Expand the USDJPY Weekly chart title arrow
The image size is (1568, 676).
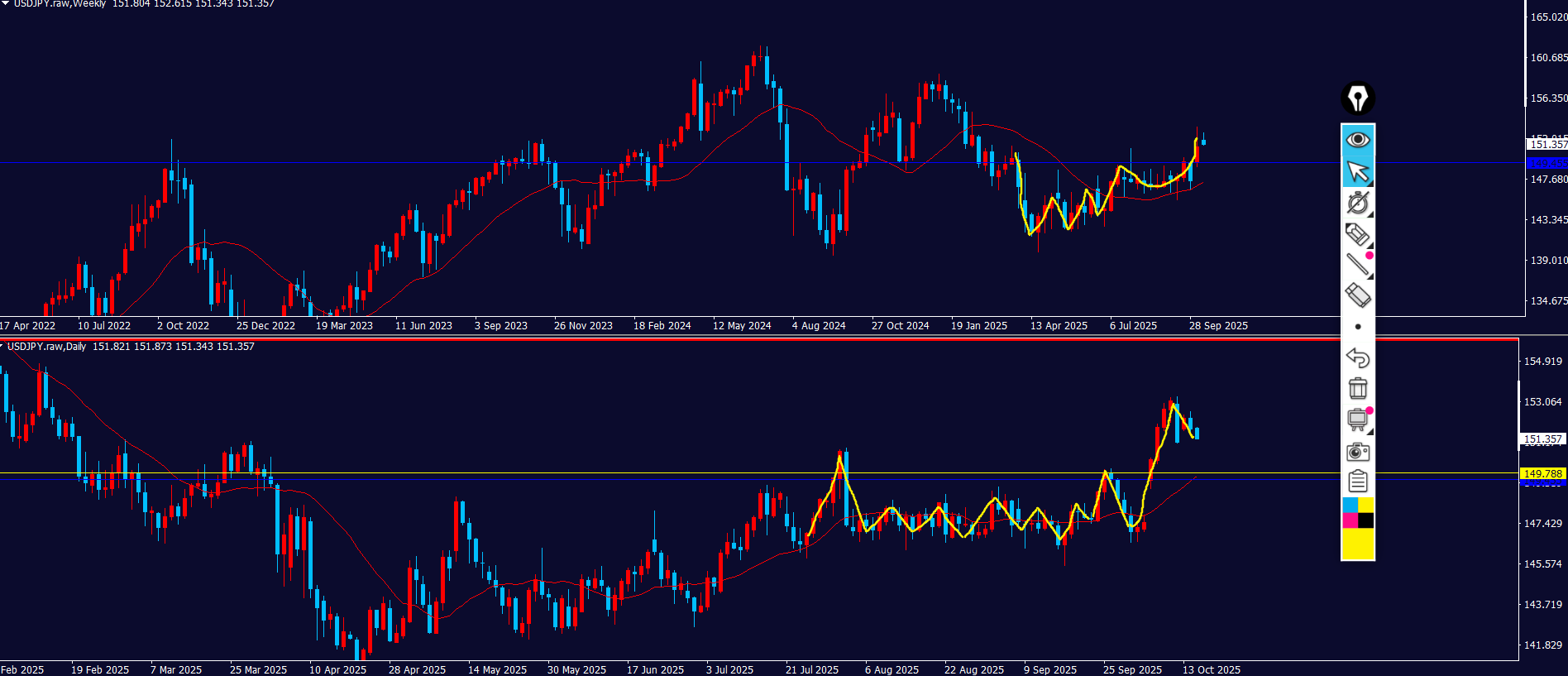click(x=5, y=3)
